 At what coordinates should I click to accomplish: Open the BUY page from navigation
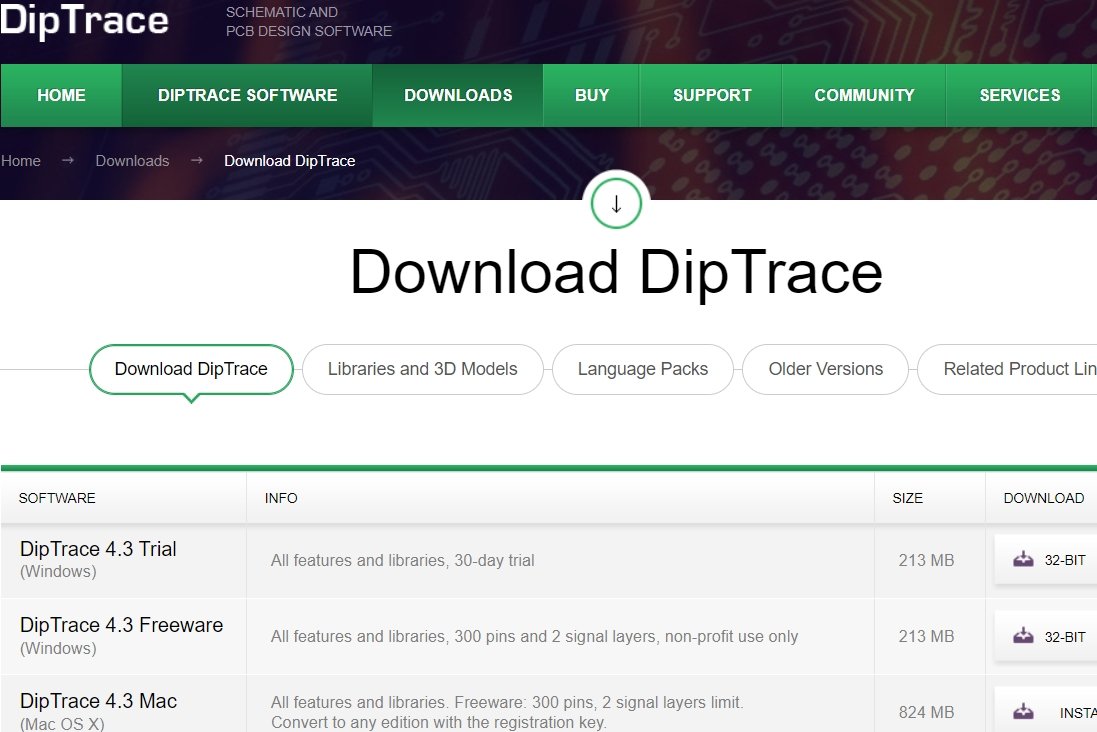coord(591,95)
